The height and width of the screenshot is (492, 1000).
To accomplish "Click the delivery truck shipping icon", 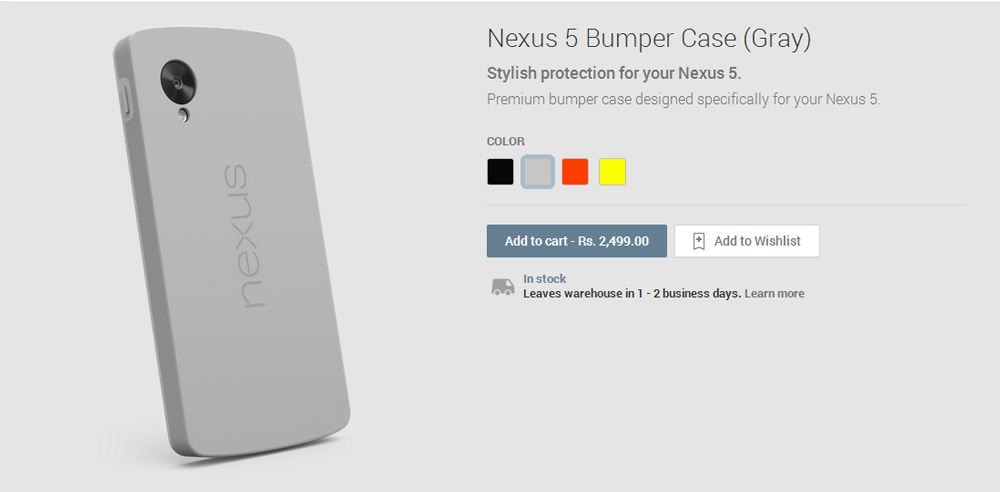I will pyautogui.click(x=503, y=287).
